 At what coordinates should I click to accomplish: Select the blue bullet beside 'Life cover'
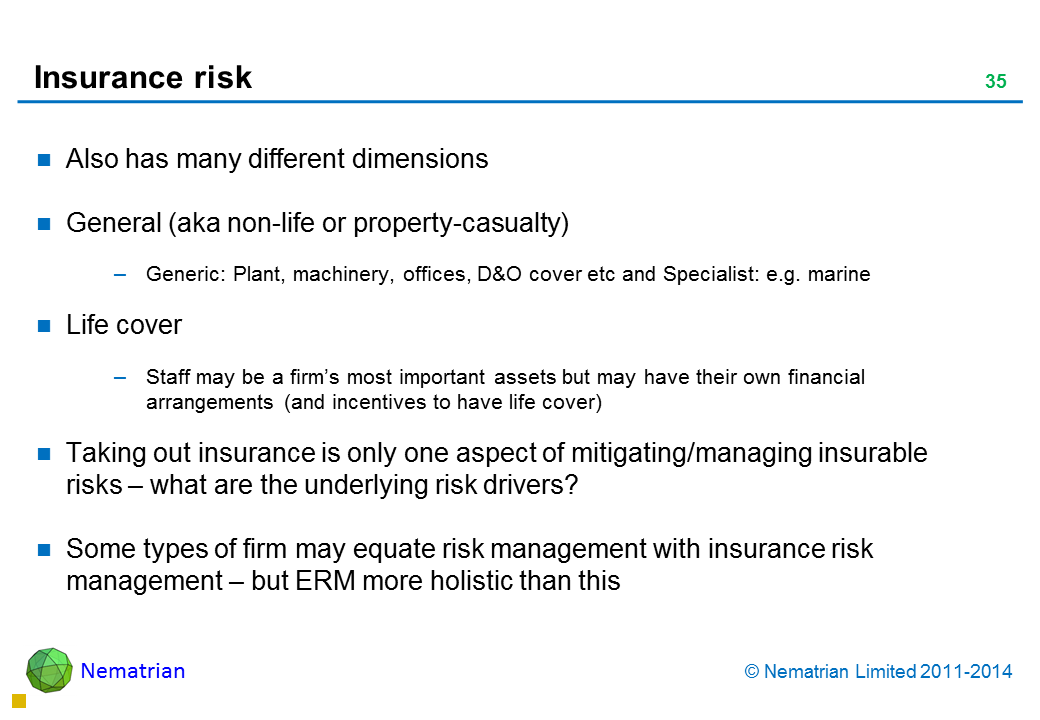(x=44, y=326)
